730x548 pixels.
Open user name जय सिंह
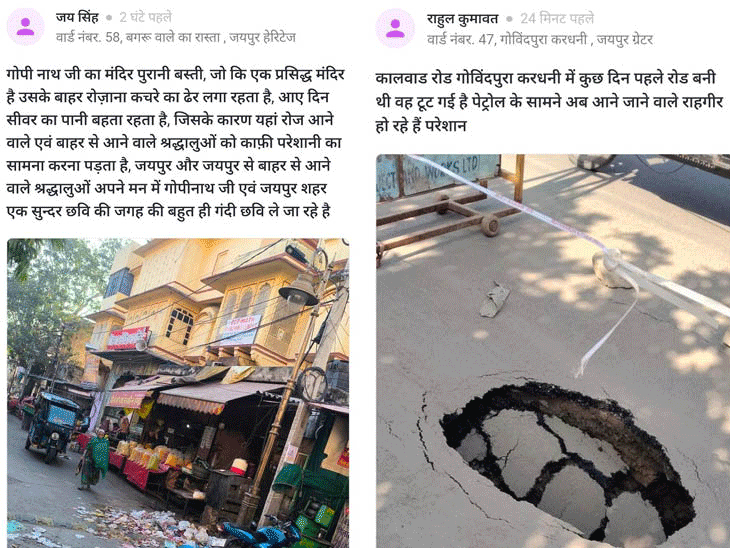tap(77, 17)
